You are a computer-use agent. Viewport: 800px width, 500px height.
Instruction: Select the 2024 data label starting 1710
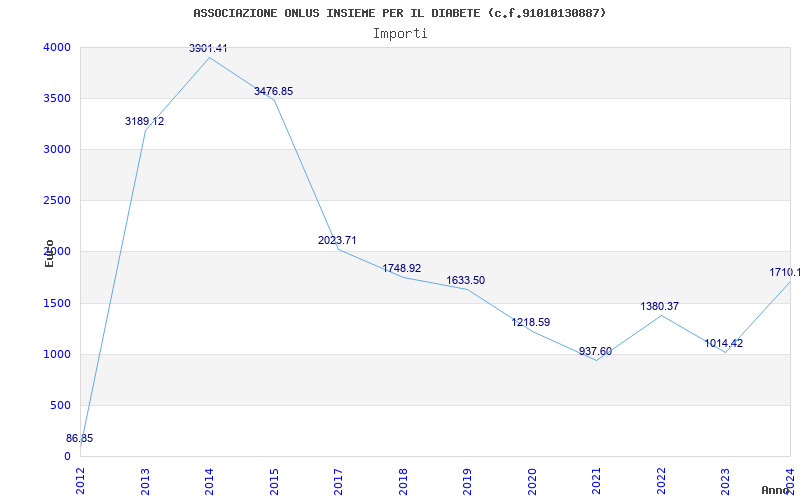pos(785,272)
